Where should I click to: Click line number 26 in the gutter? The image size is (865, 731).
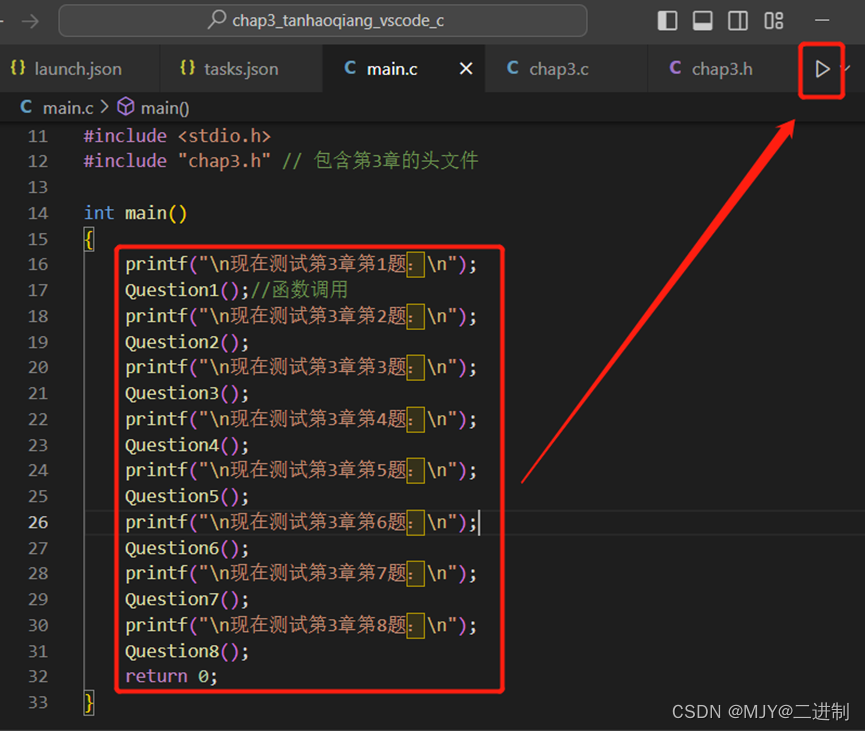(x=38, y=522)
